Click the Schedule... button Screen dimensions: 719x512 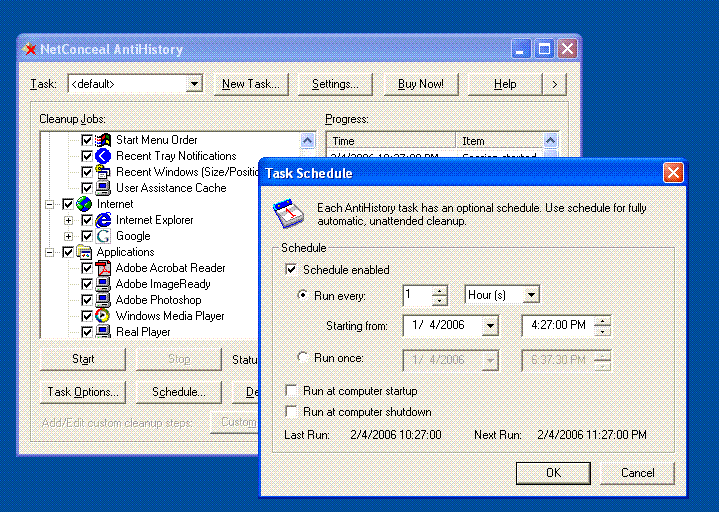[x=179, y=392]
